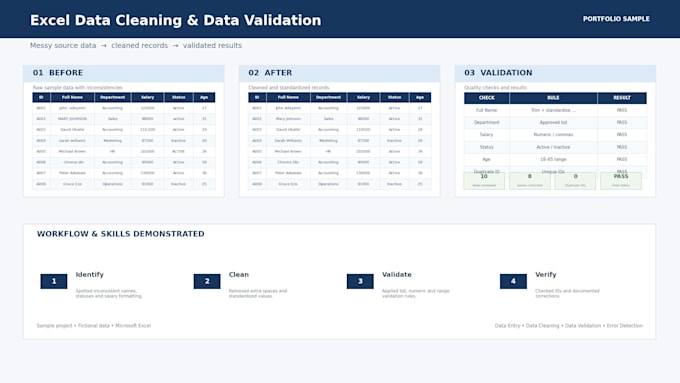Click the 'PORTFOLIO SAMPLE' label in header
Viewport: 680px width, 383px height.
616,19
